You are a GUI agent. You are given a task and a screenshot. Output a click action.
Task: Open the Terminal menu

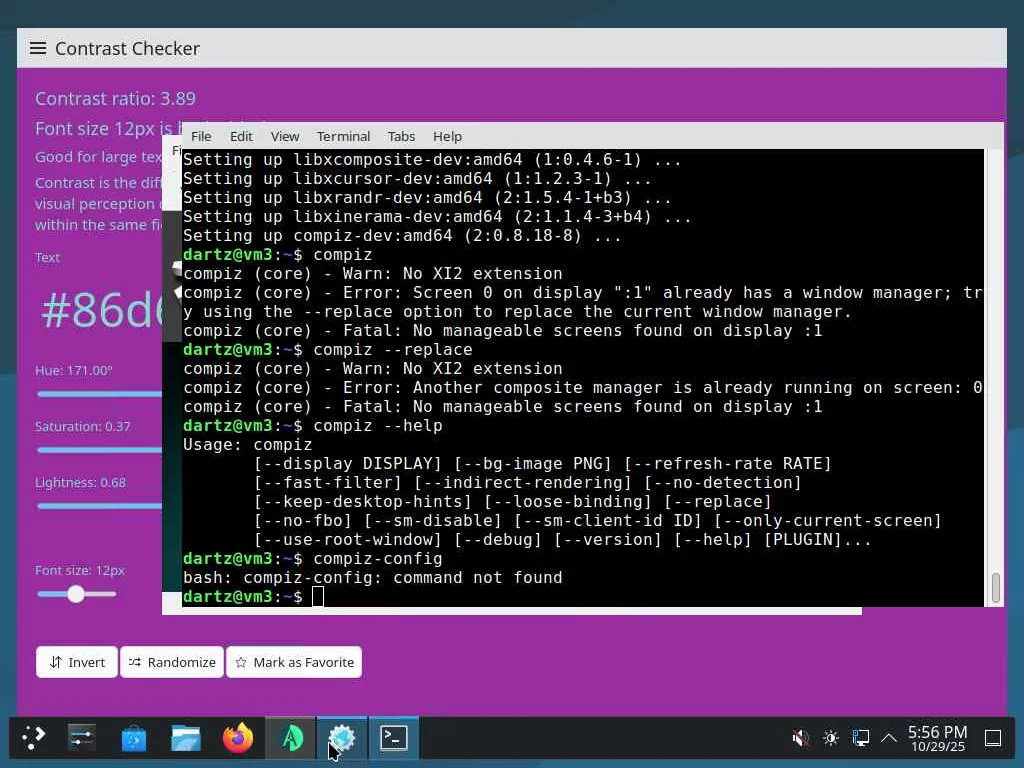click(x=344, y=136)
